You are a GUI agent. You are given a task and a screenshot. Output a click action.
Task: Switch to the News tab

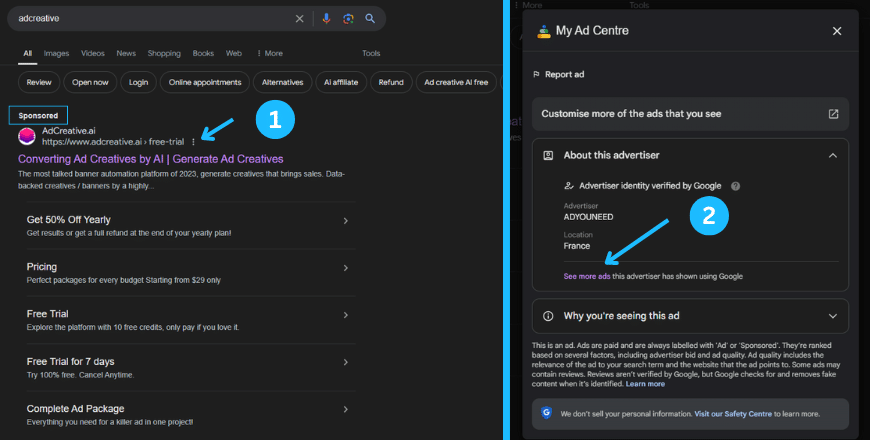pyautogui.click(x=126, y=53)
